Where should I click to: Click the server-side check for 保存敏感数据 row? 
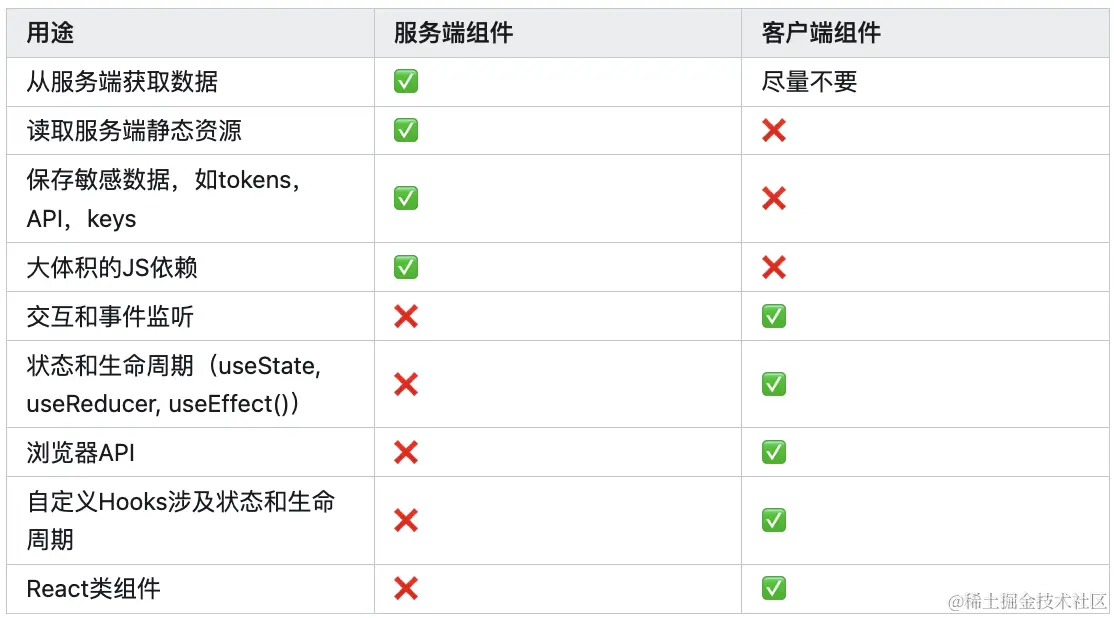(406, 198)
